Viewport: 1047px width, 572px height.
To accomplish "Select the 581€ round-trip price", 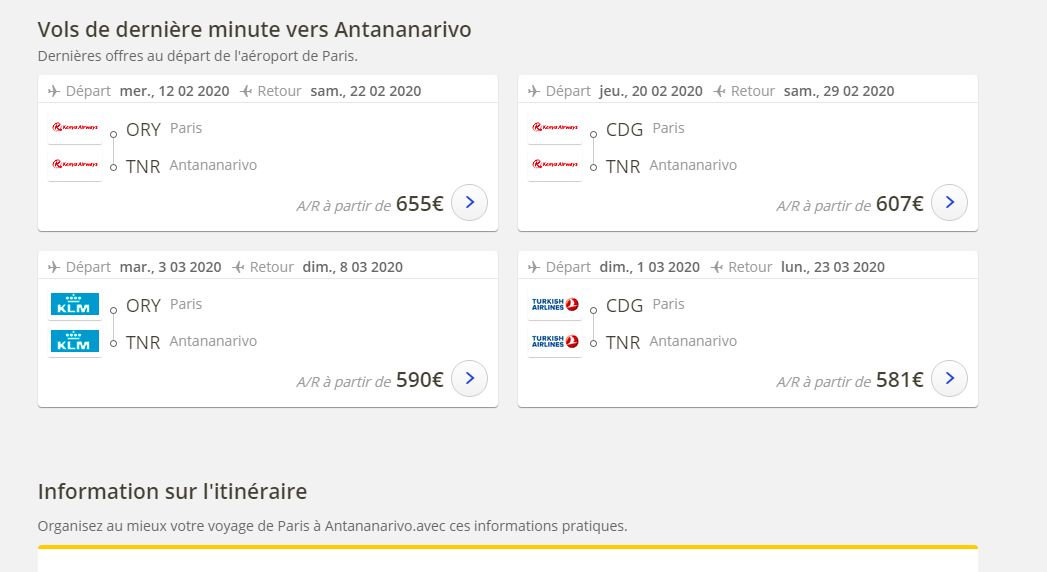I will (899, 380).
